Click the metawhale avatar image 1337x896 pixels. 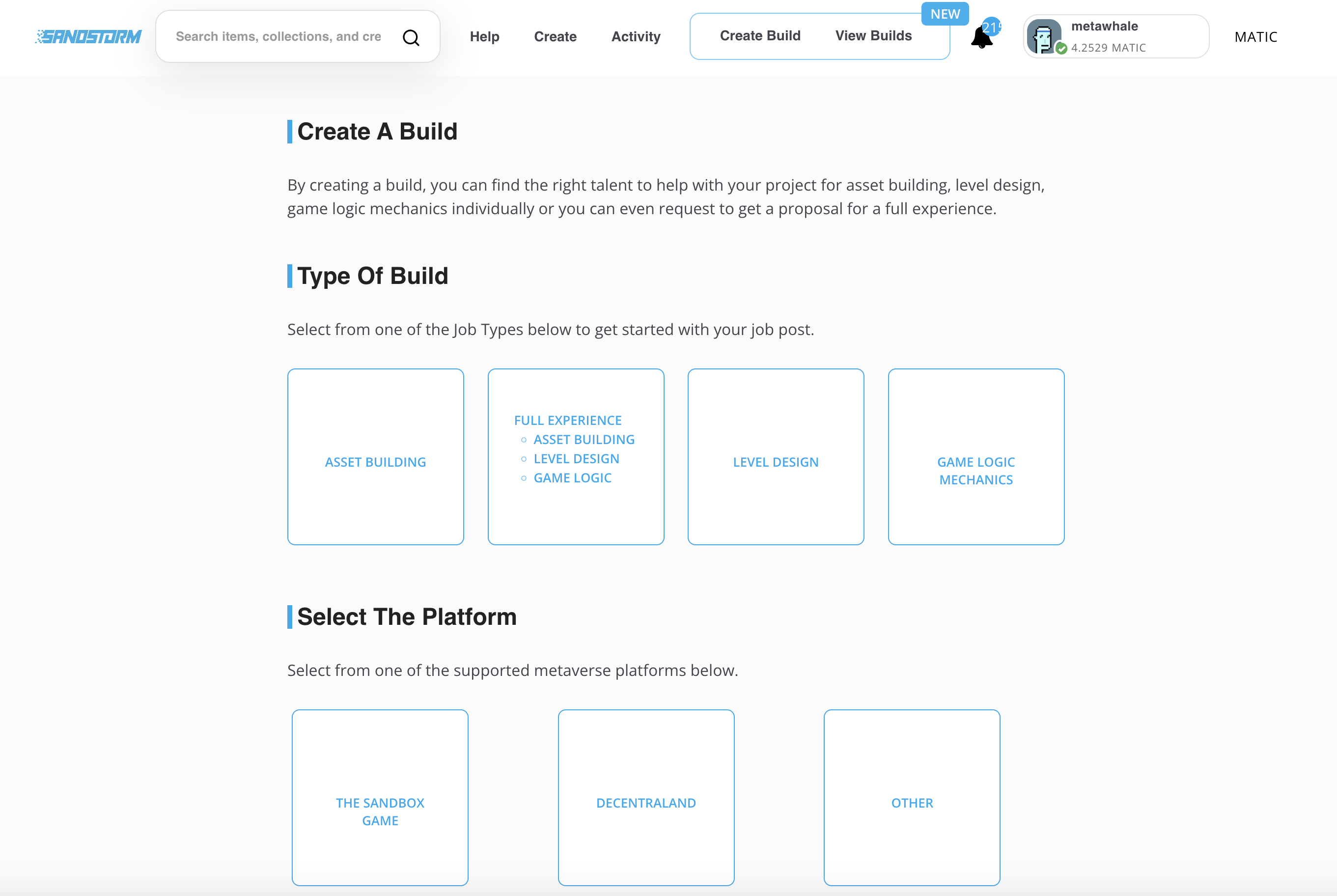(1043, 36)
